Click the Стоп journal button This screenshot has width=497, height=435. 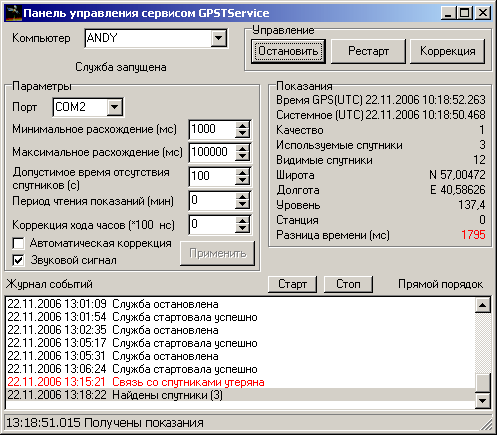[348, 284]
